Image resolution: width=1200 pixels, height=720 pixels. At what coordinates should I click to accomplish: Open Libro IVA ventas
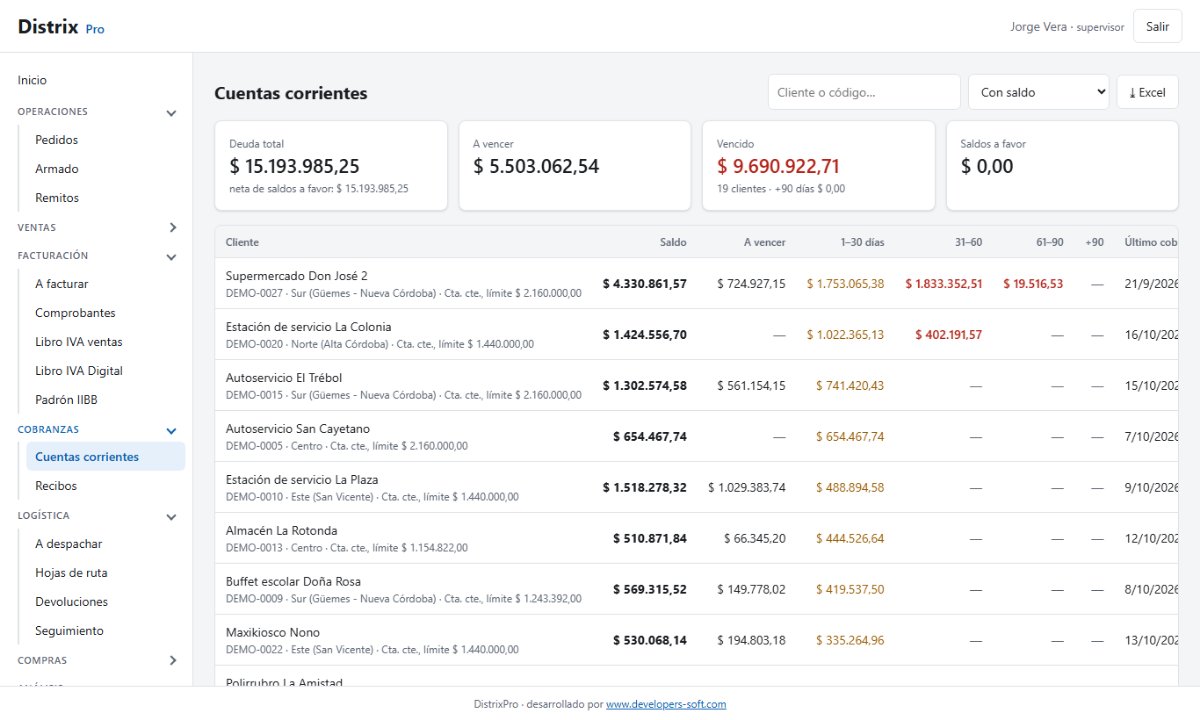pos(105,342)
